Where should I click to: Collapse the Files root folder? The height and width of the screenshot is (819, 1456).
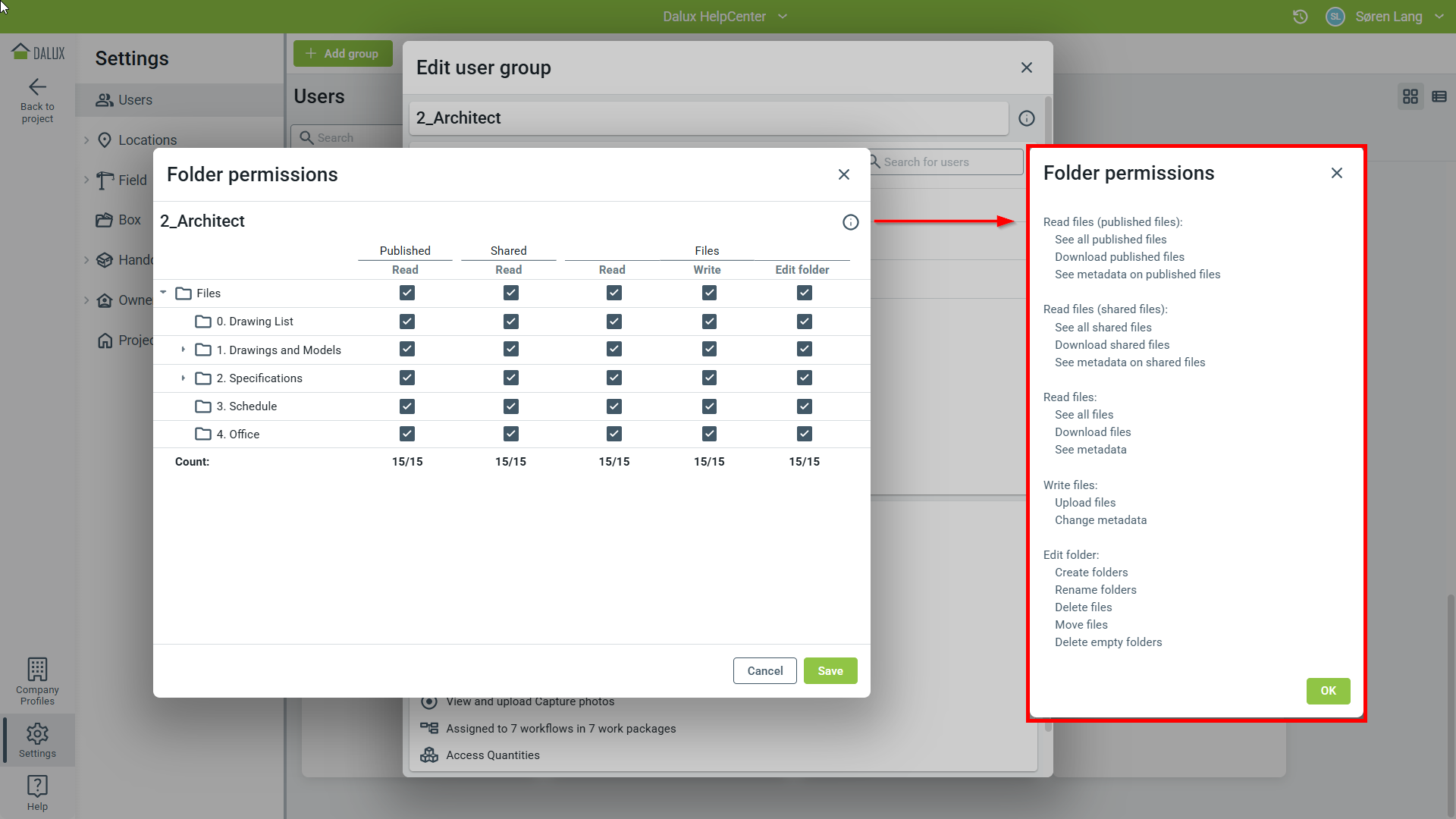coord(163,293)
